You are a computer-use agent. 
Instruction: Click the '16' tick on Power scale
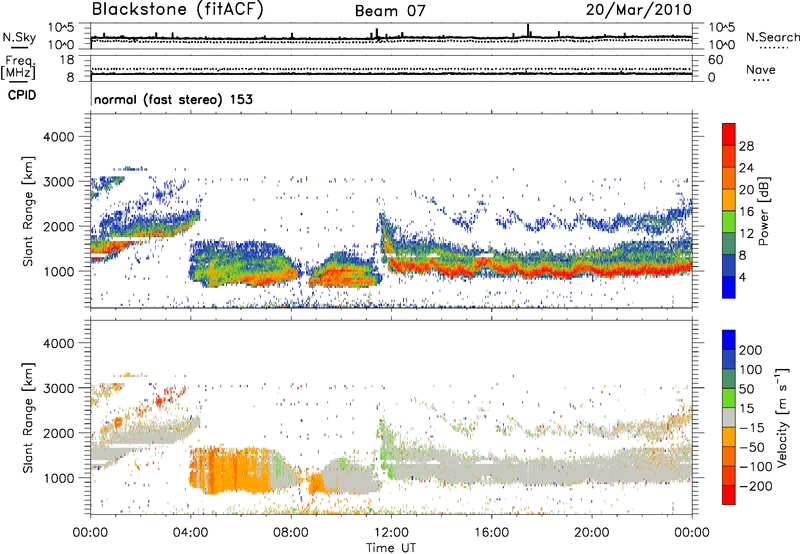click(746, 212)
